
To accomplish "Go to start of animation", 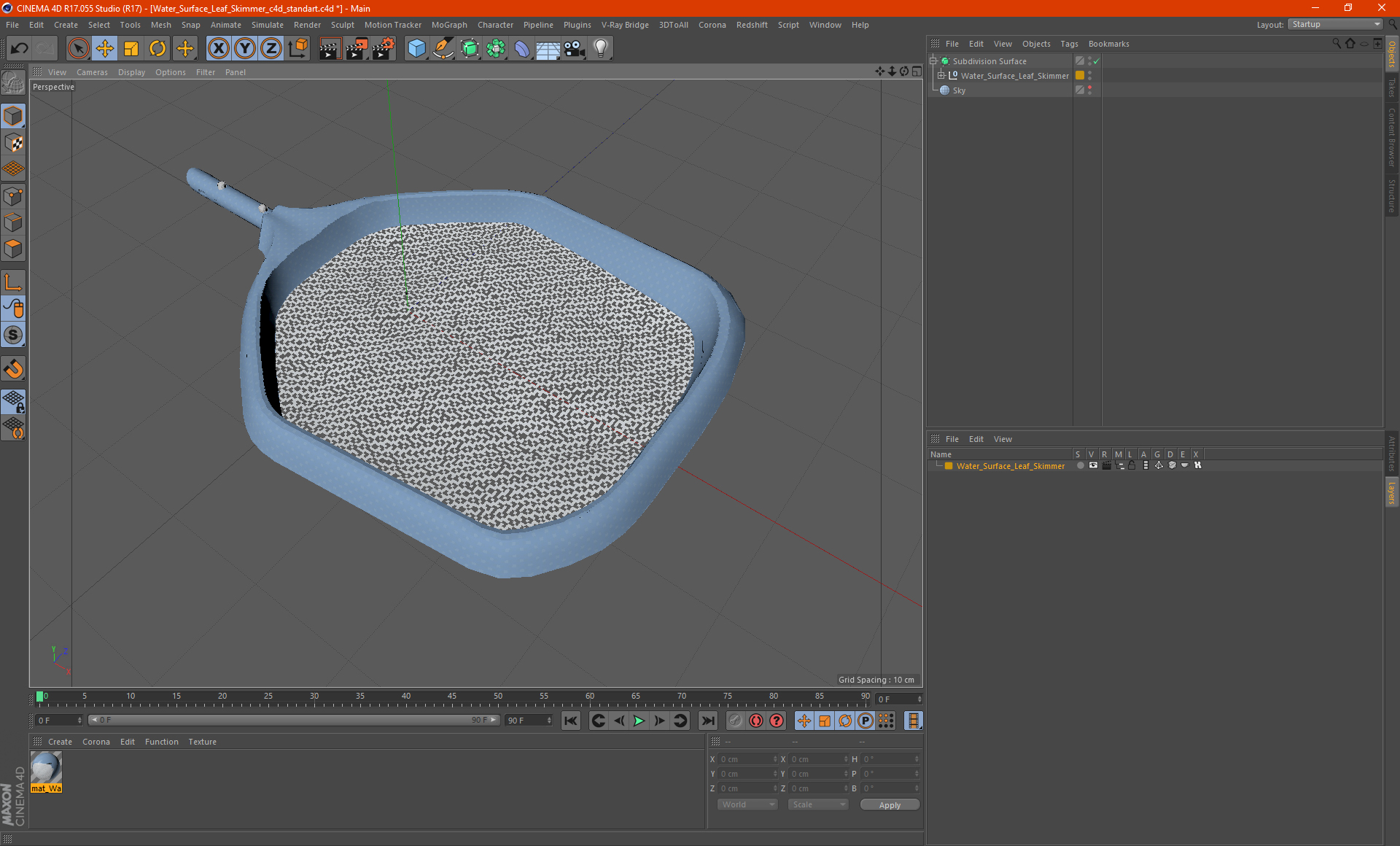I will (x=571, y=721).
